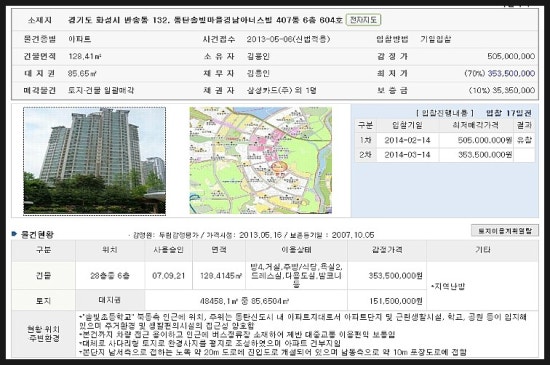Screen dimensions: 550x365
Task: Select the 건물 row area 128.4145㎡
Action: (x=221, y=276)
